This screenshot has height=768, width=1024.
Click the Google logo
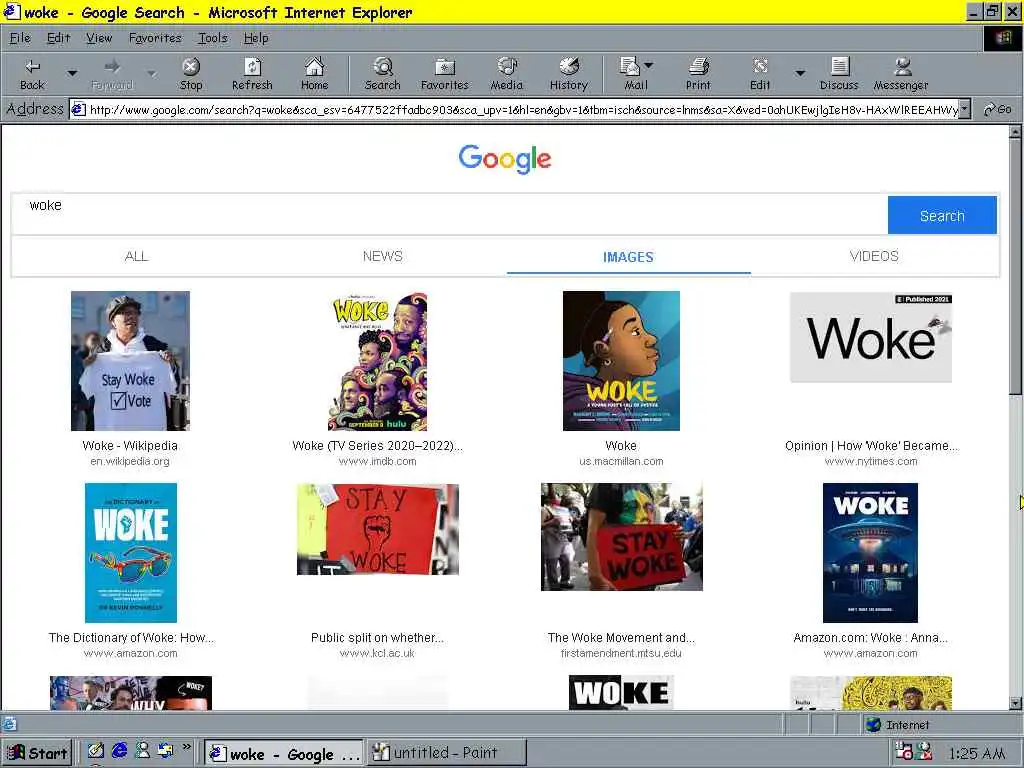click(505, 159)
